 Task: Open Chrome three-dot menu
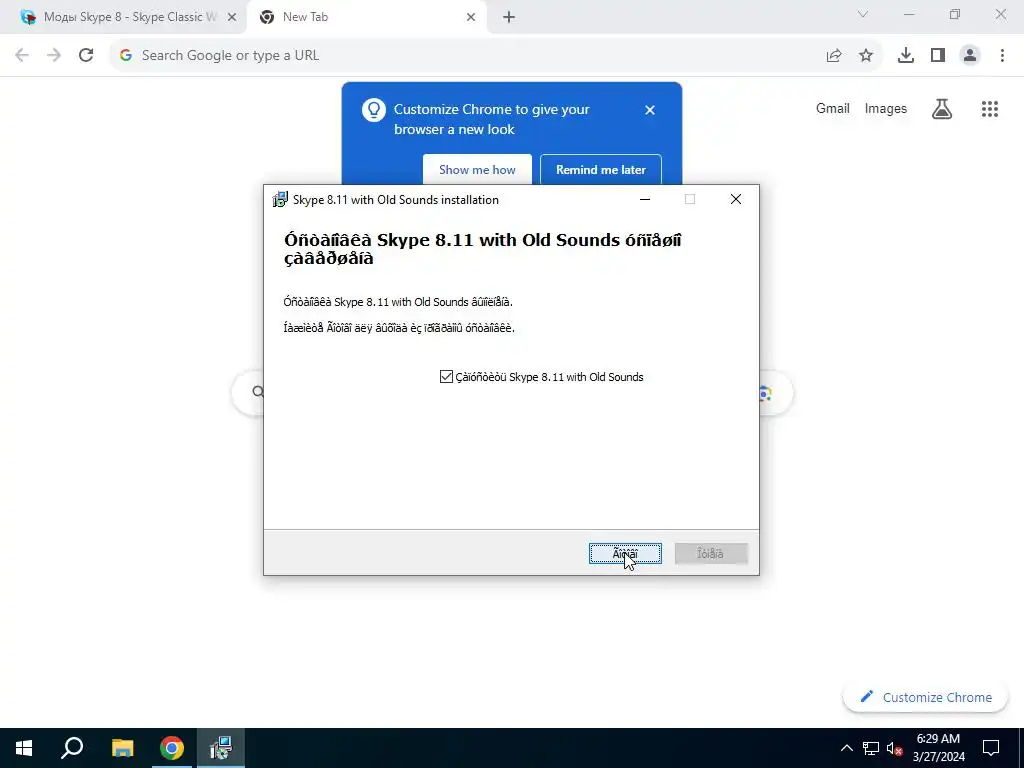[1002, 56]
